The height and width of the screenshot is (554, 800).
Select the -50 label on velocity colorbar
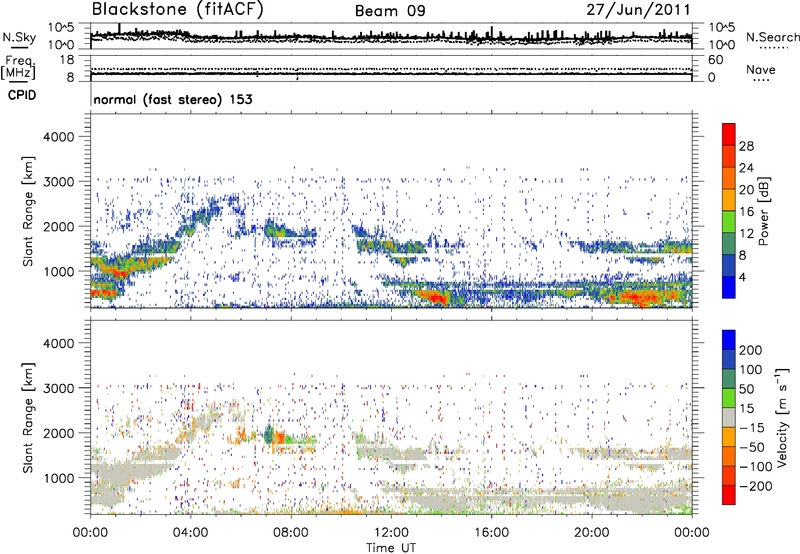[x=752, y=447]
